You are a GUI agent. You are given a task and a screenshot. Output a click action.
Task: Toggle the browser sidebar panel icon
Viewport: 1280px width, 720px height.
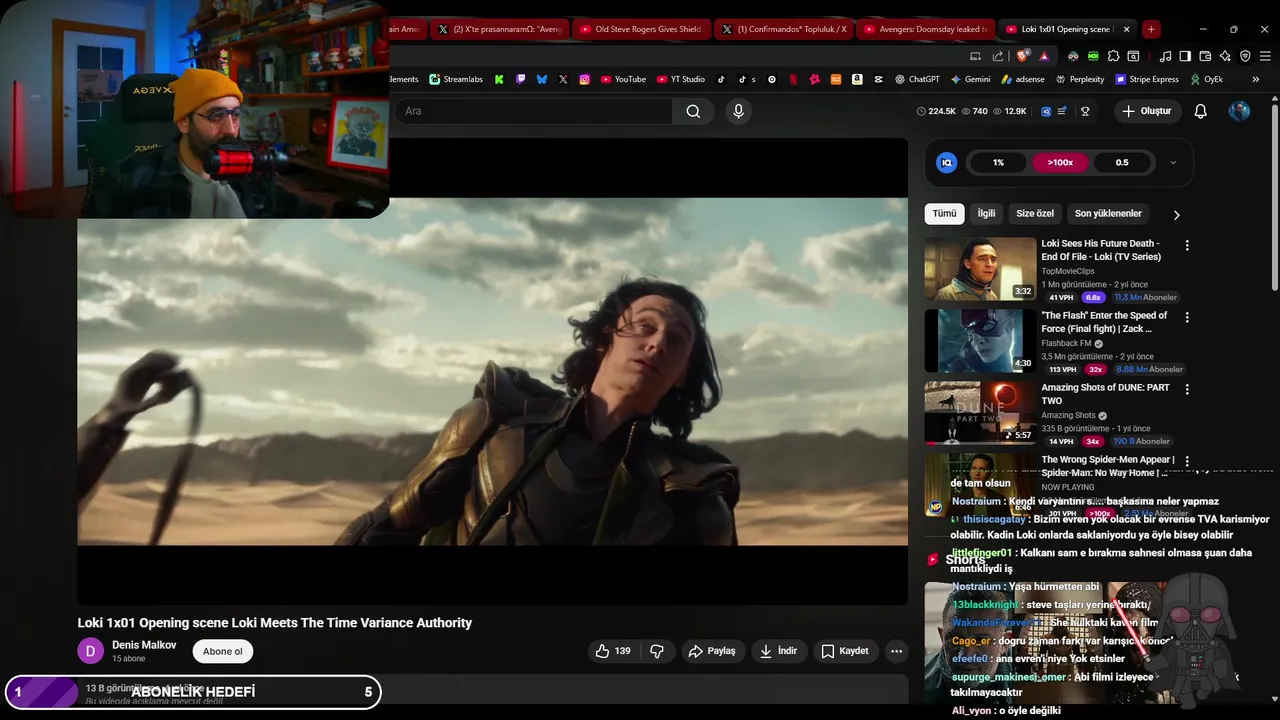tap(1185, 56)
